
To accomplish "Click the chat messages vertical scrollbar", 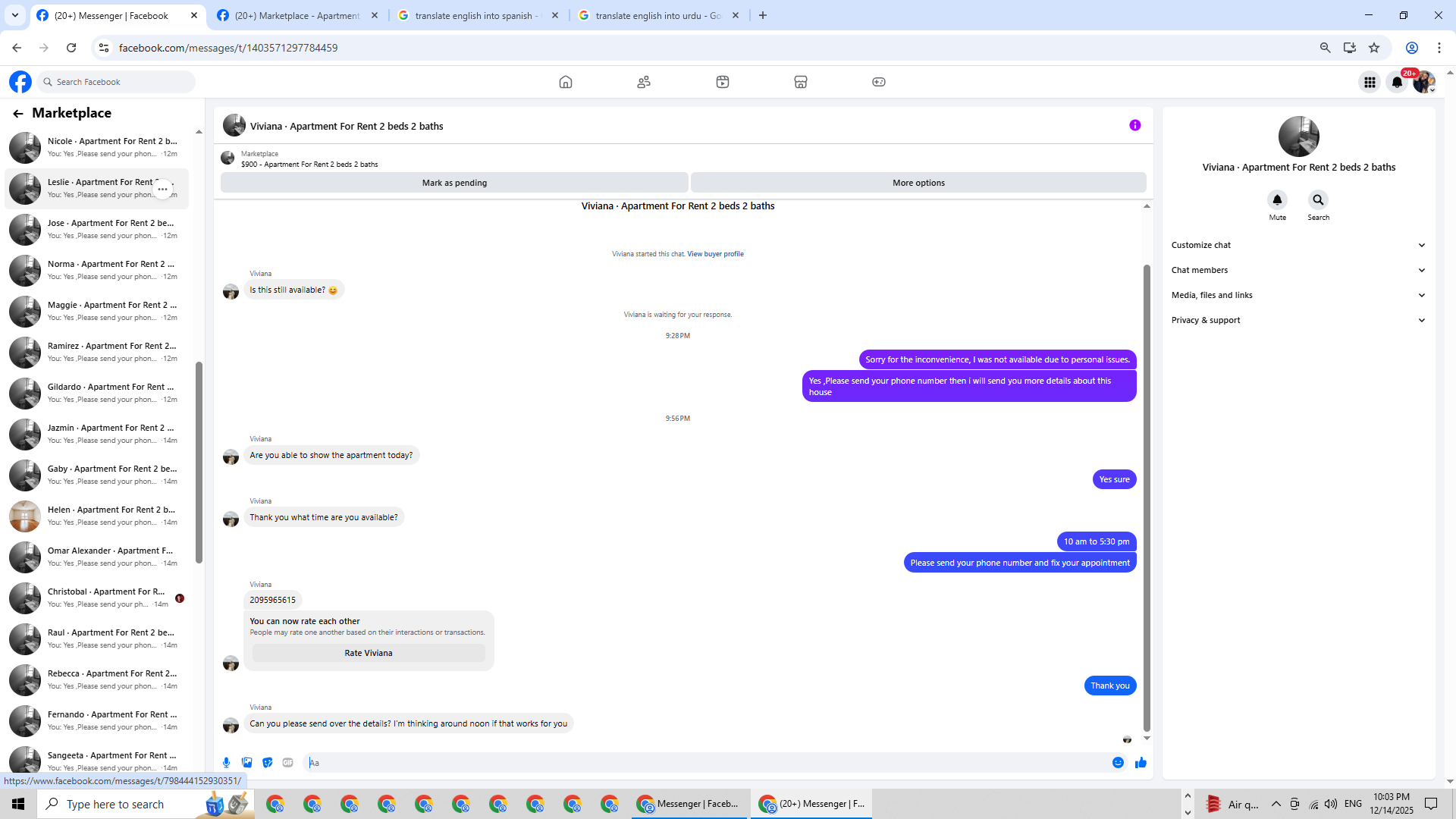I will click(x=1147, y=493).
